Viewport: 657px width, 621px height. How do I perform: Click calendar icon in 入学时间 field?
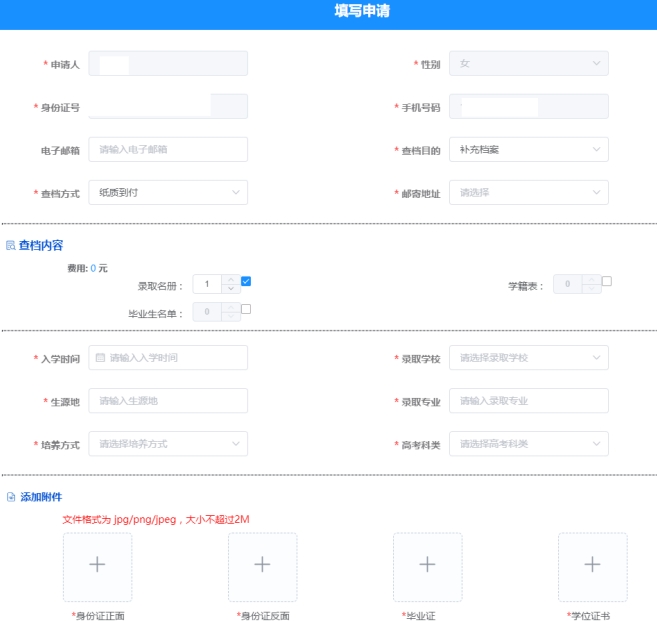(x=100, y=357)
